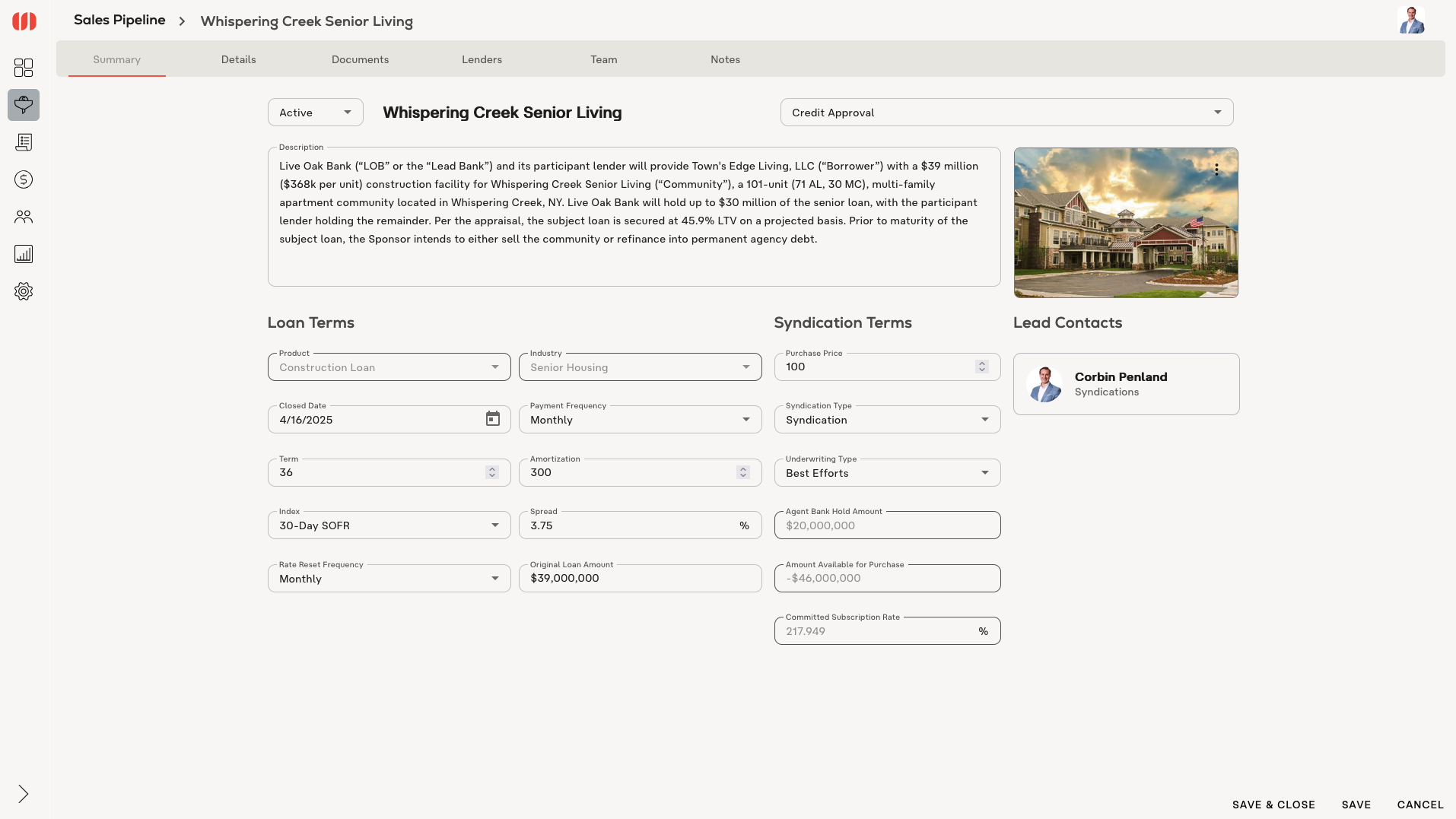Viewport: 1456px width, 819px height.
Task: Click the Agent Bank Hold Amount field
Action: [888, 525]
